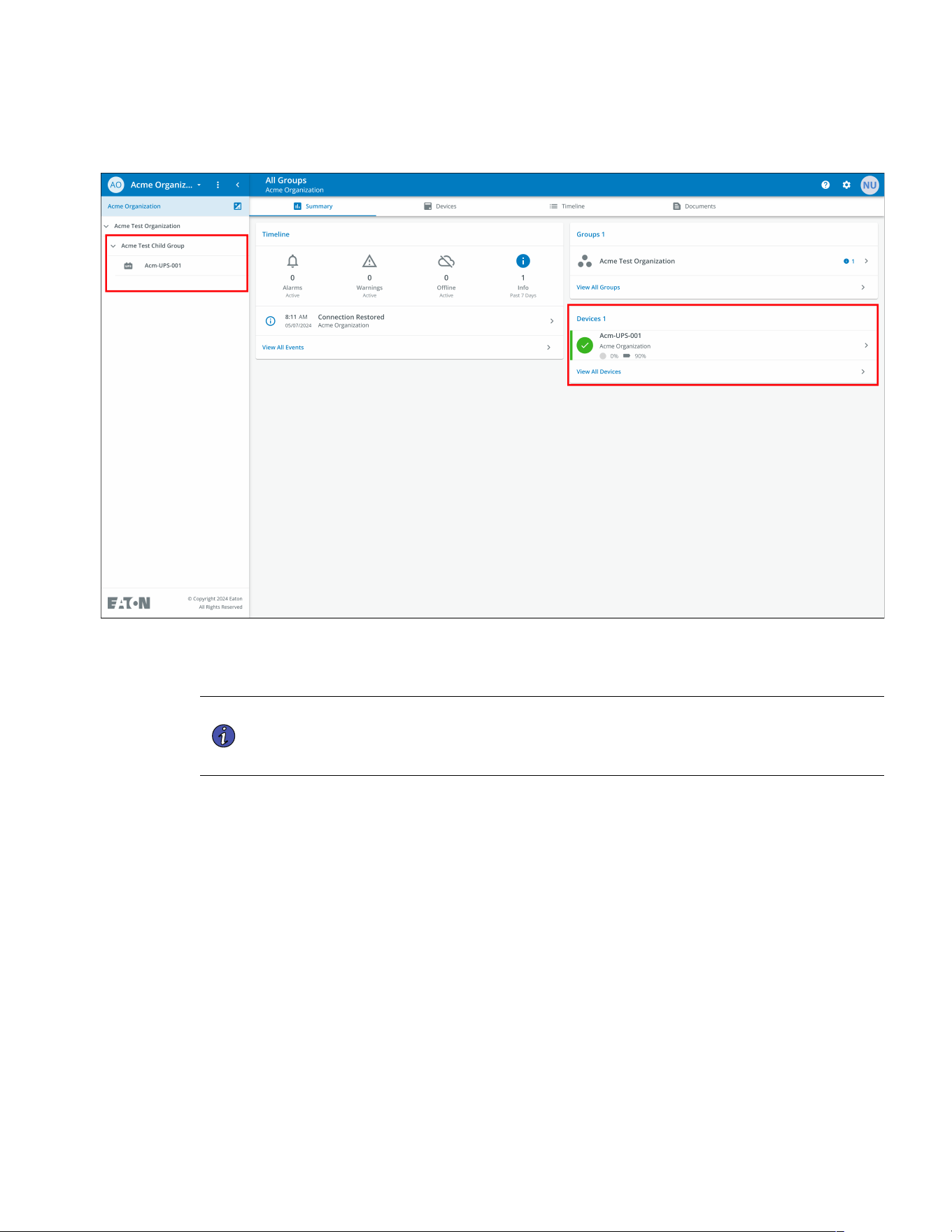952x1232 pixels.
Task: Click the chevron in View All Groups row
Action: (863, 288)
